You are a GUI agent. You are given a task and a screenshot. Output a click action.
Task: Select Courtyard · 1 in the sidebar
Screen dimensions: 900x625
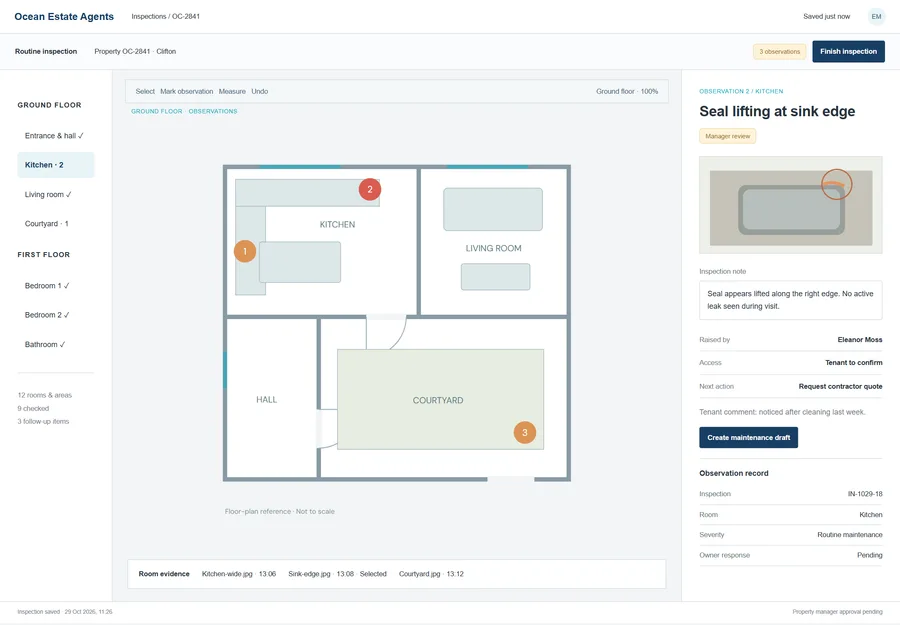pyautogui.click(x=56, y=224)
